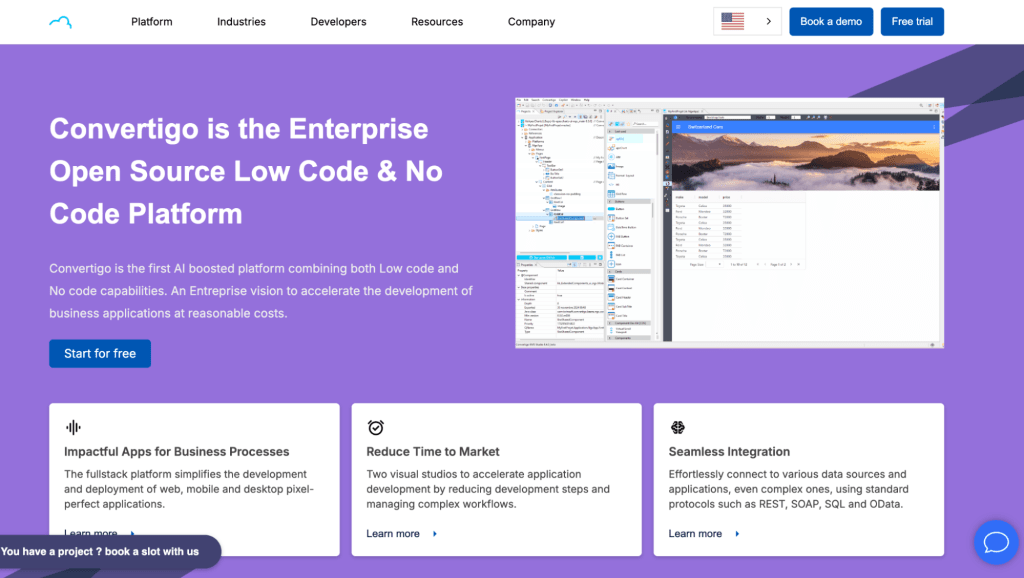The width and height of the screenshot is (1024, 578).
Task: Click the Start for free button
Action: coord(100,353)
